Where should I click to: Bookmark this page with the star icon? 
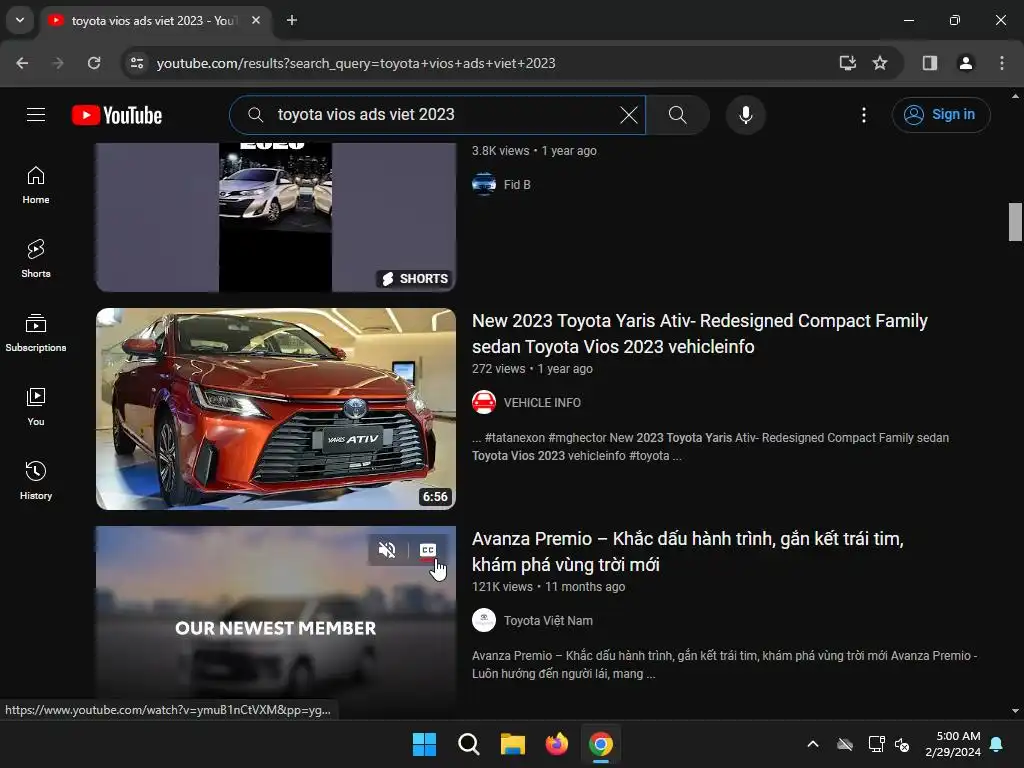pyautogui.click(x=880, y=63)
